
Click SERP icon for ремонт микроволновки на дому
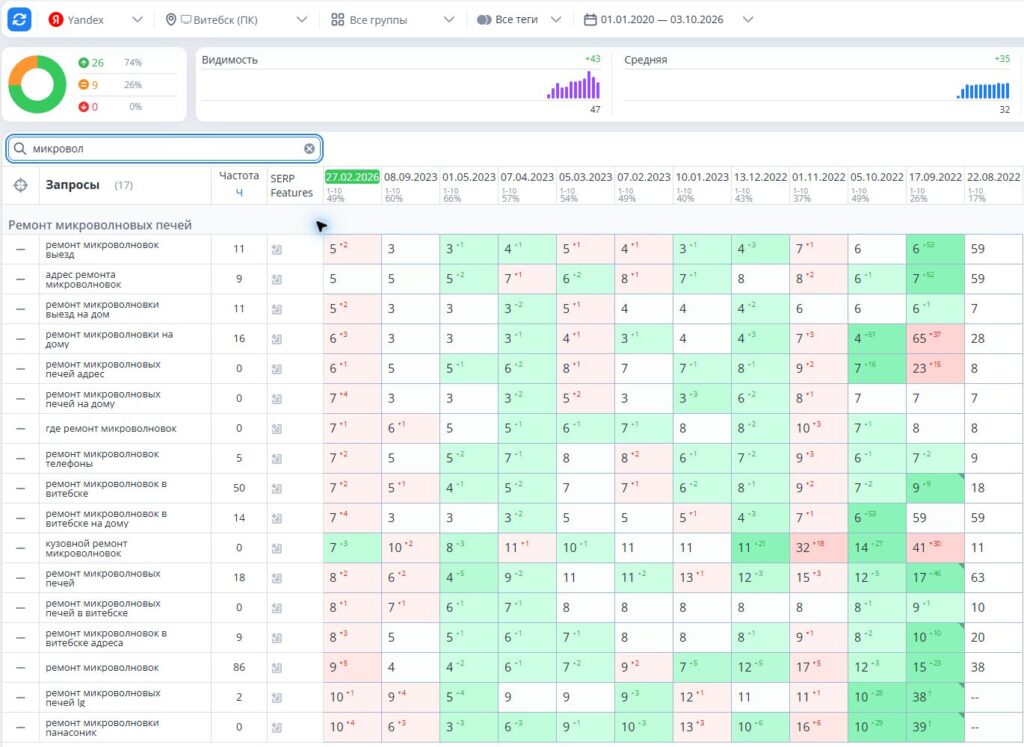[x=277, y=339]
